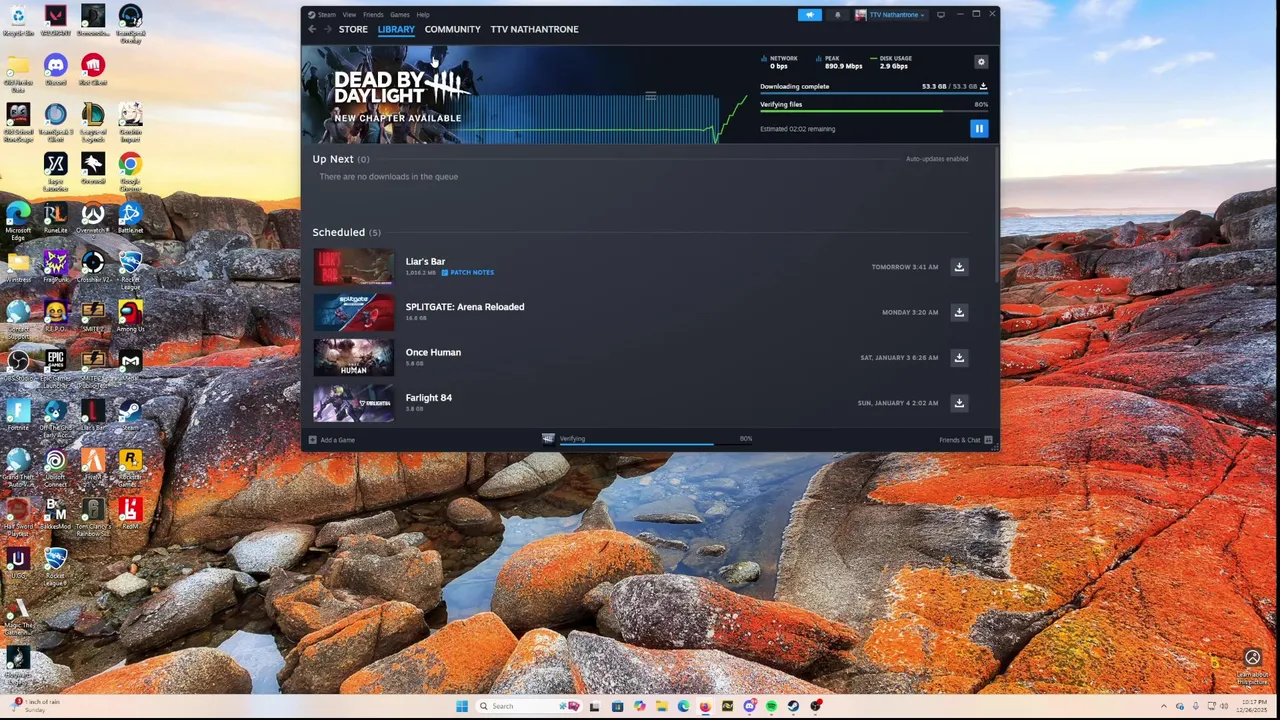The height and width of the screenshot is (720, 1280).
Task: Open the TTV NATHANTRONE profile tab
Action: pos(534,29)
